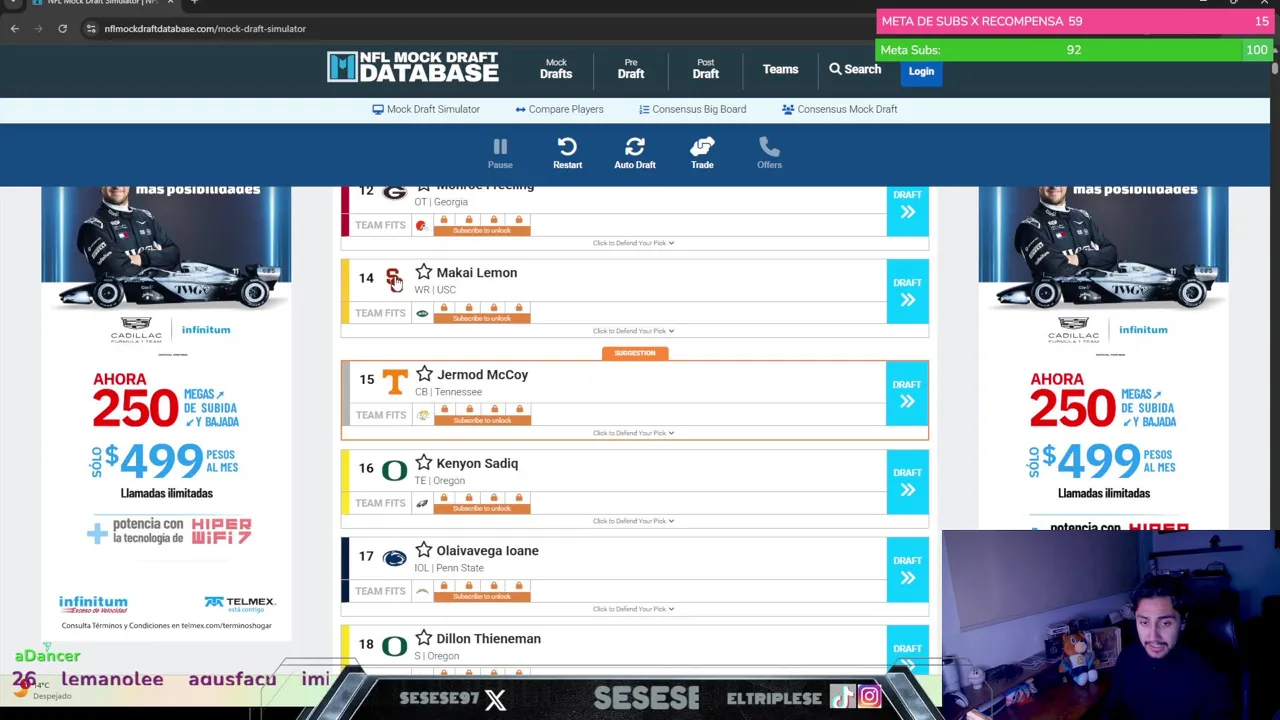Image resolution: width=1280 pixels, height=720 pixels.
Task: Draft Olaivavega Ioane from Penn State
Action: pos(907,569)
